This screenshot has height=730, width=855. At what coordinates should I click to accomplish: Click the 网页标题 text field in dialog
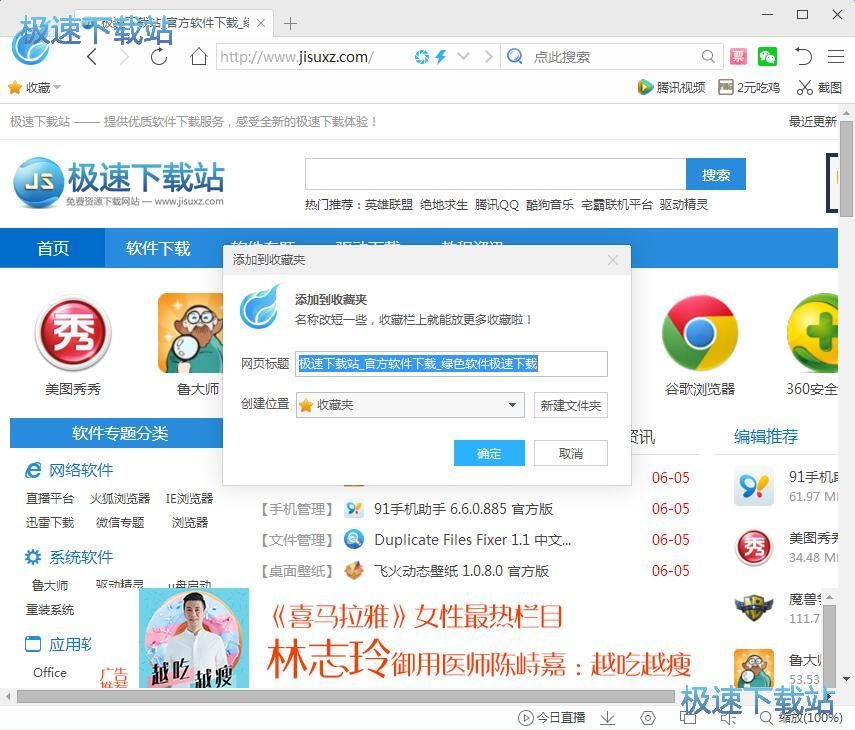click(451, 364)
